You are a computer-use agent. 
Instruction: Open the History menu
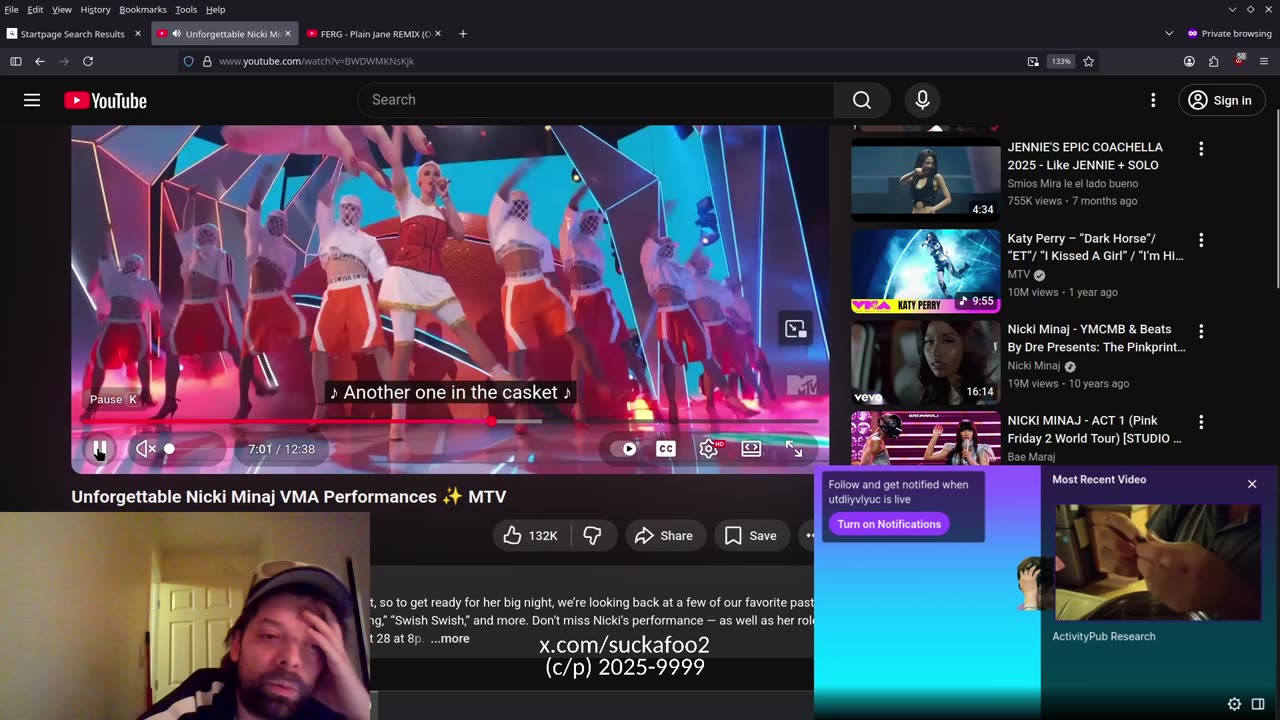[95, 9]
